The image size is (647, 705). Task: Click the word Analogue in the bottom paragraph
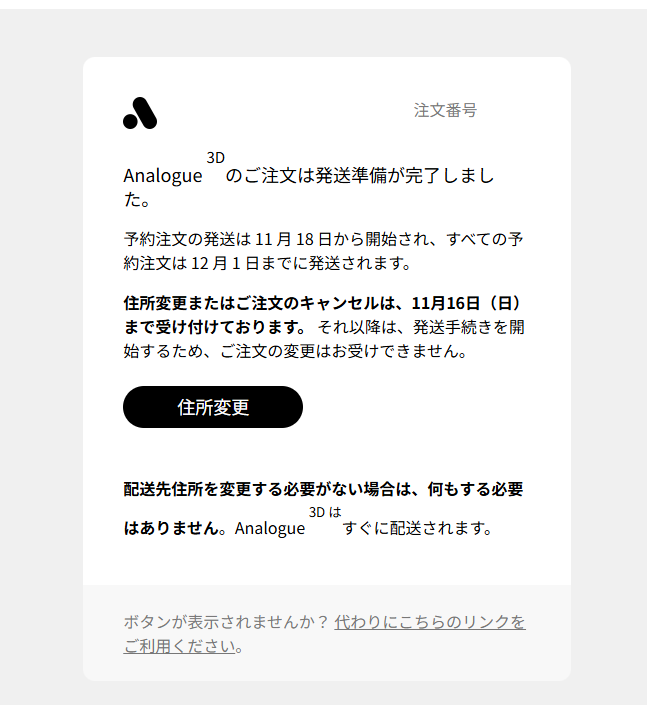tap(270, 528)
